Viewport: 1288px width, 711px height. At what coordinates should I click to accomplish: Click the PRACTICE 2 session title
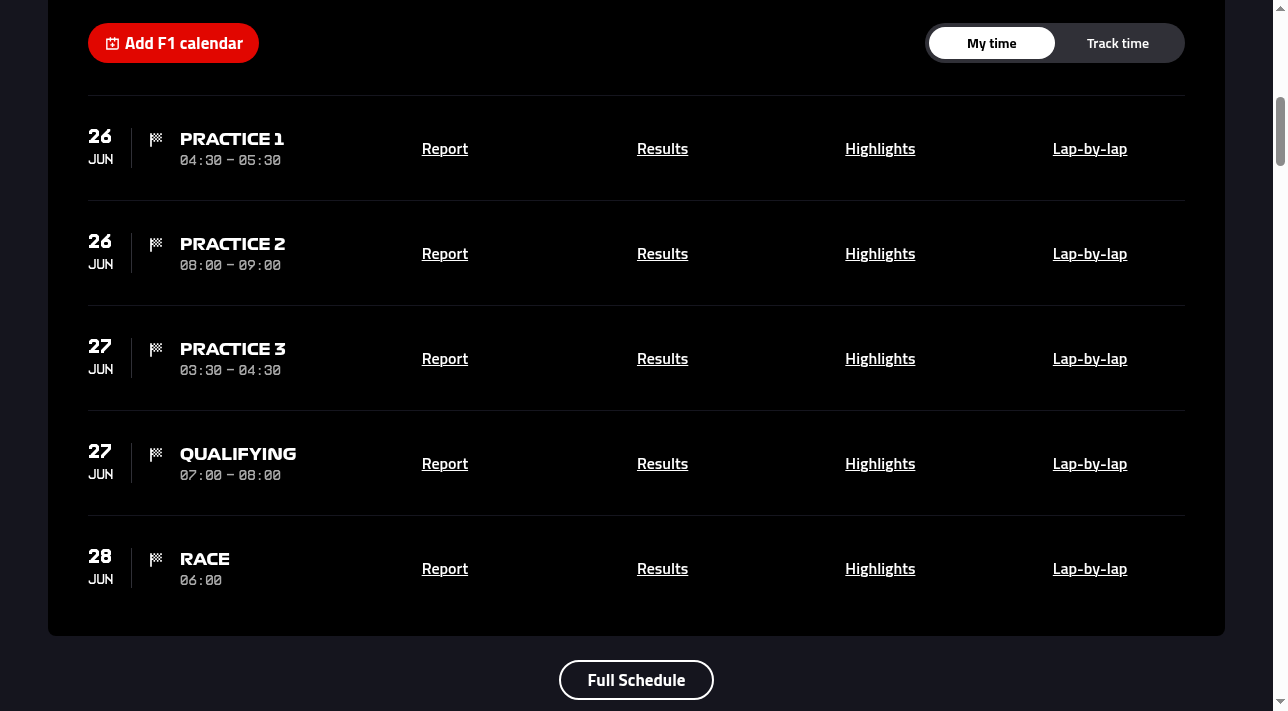click(233, 244)
